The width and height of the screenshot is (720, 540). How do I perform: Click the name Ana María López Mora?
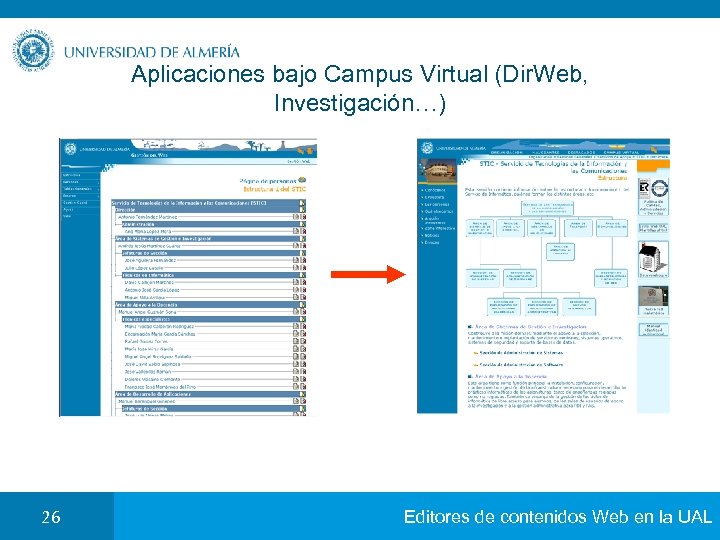[148, 231]
